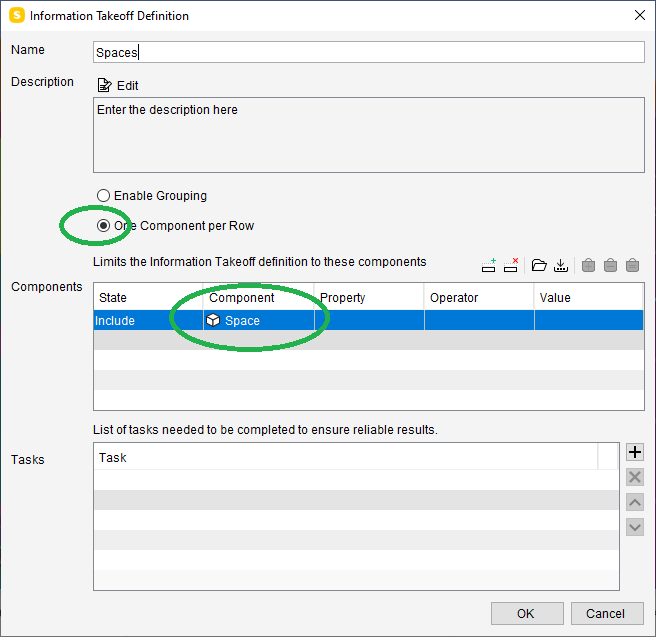This screenshot has width=656, height=637.
Task: Confirm with the OK button
Action: coord(527,614)
